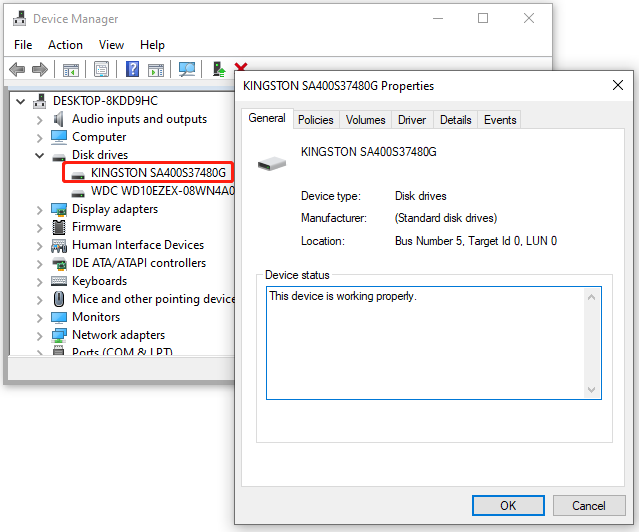The image size is (639, 532).
Task: Switch to the Events tab
Action: [500, 120]
